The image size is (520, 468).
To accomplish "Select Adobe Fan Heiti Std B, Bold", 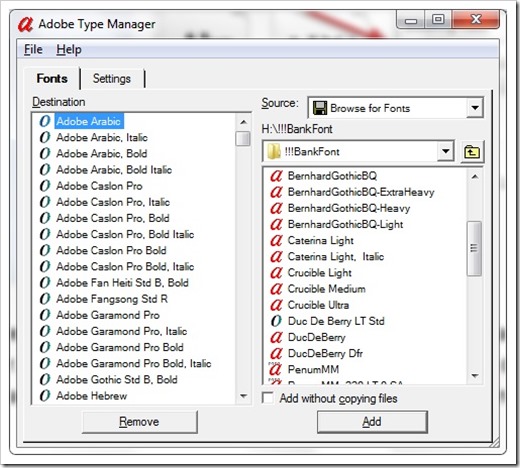I will [123, 283].
